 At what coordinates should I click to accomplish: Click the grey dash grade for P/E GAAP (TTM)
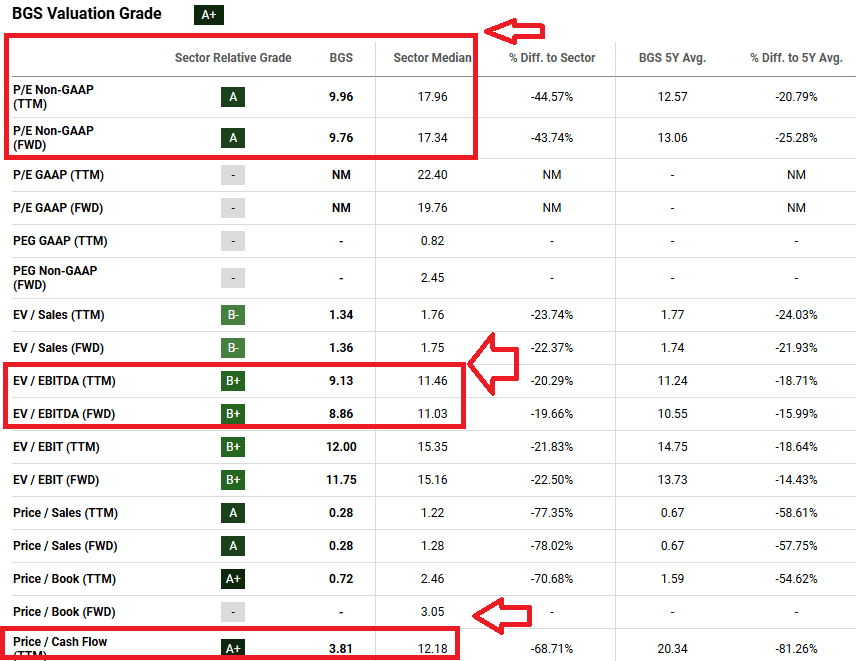coord(232,174)
